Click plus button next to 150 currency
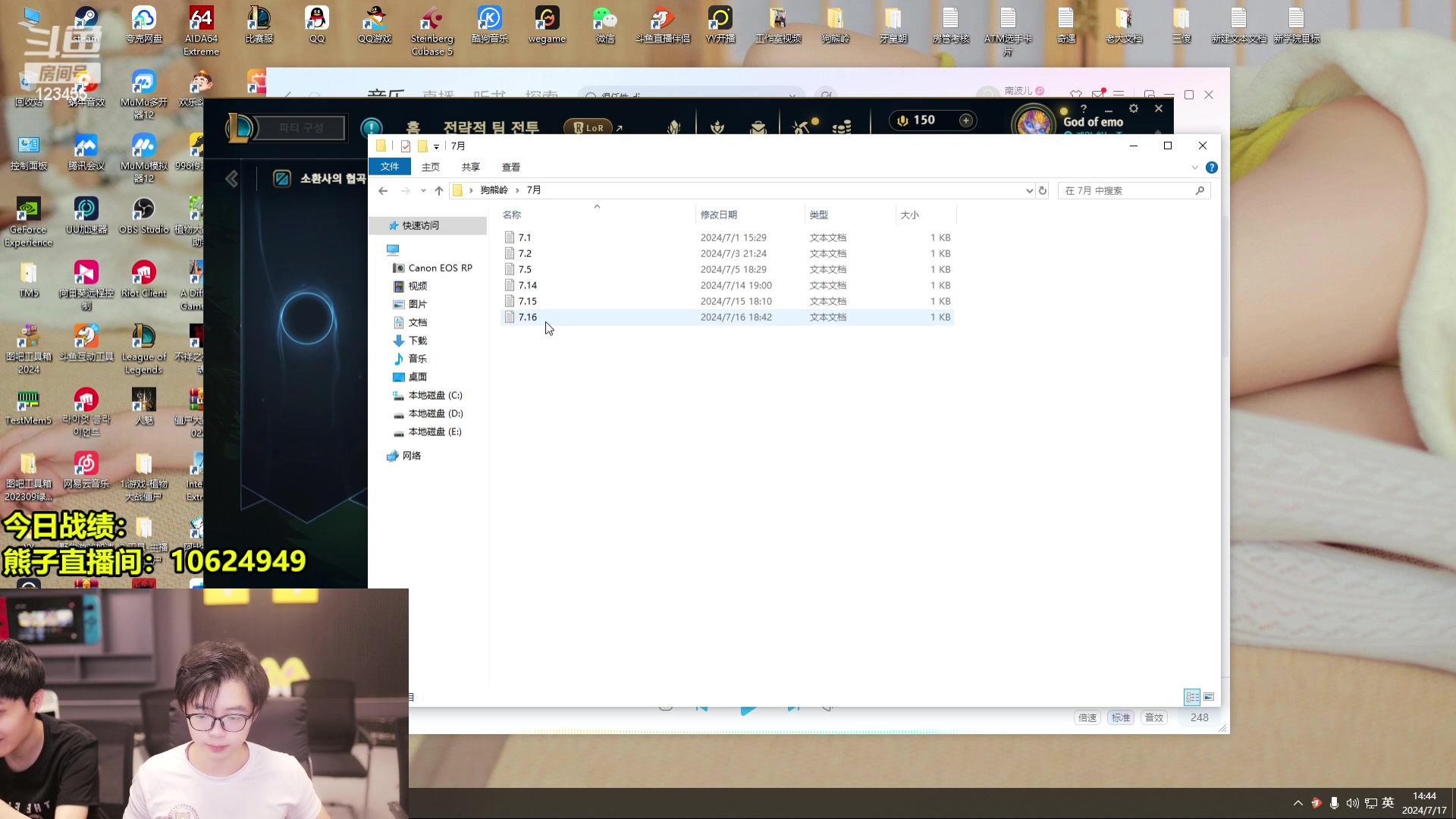The width and height of the screenshot is (1456, 819). [966, 120]
